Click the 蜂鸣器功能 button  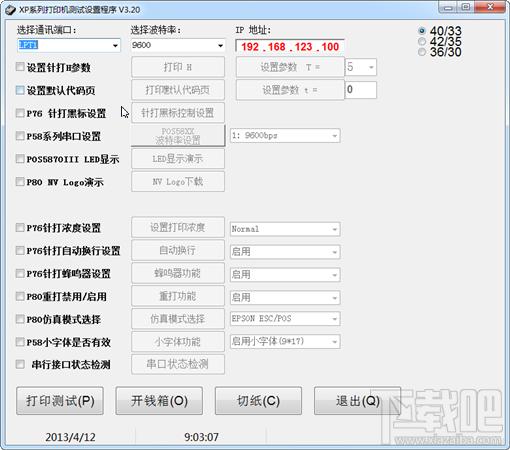coord(178,273)
